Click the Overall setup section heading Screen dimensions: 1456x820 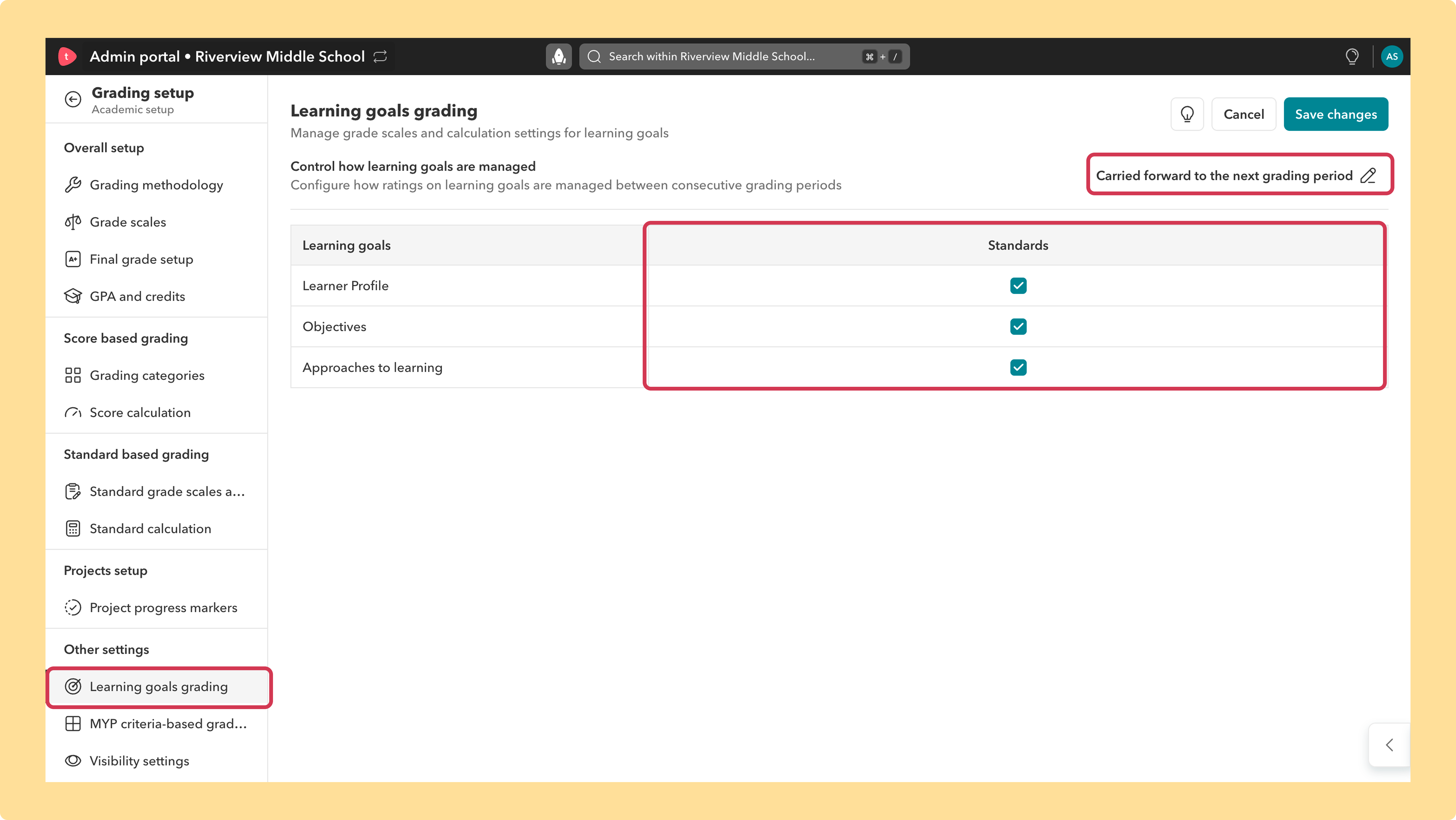pyautogui.click(x=104, y=148)
